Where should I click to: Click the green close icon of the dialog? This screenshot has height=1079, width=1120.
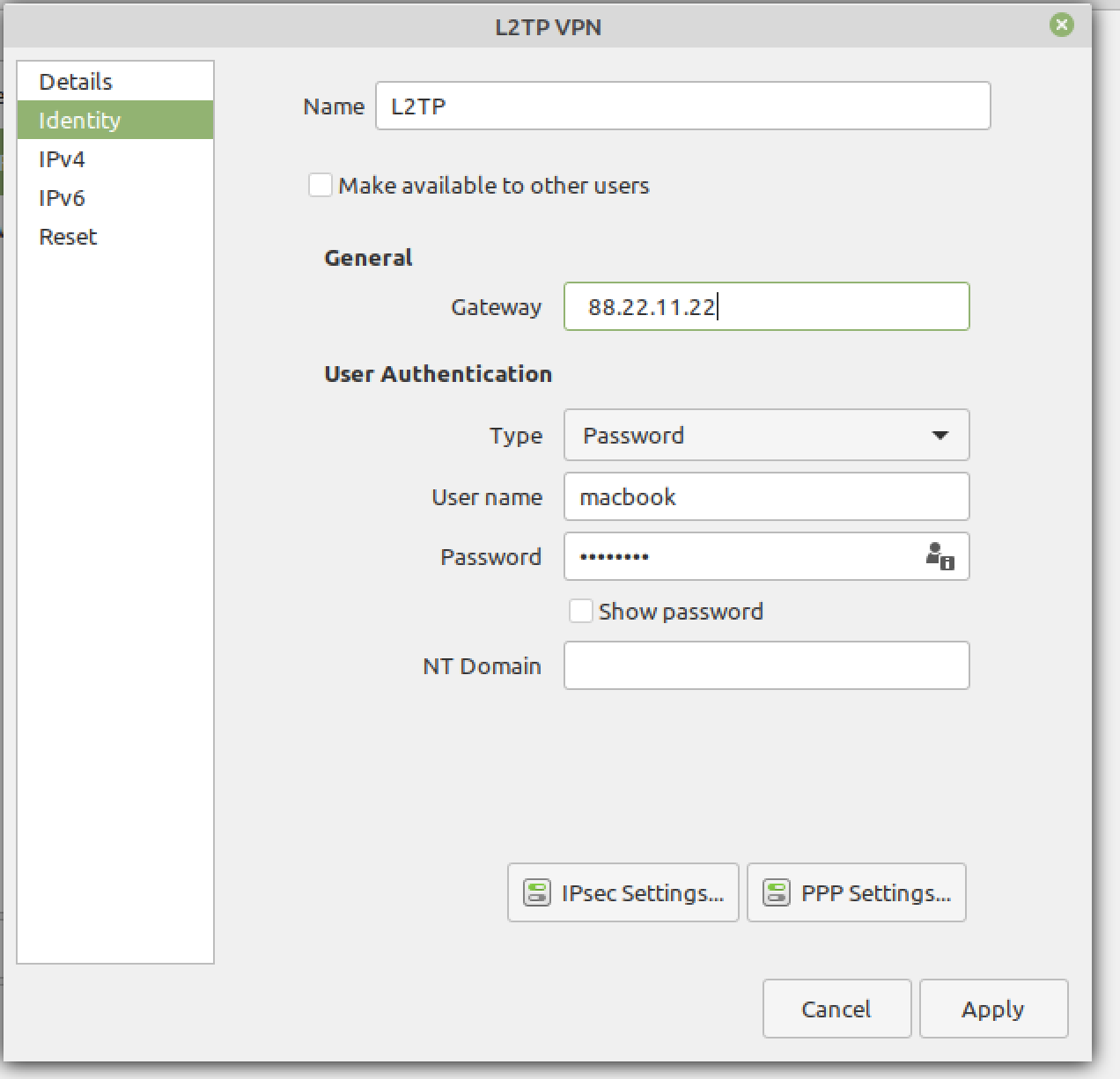[1063, 26]
